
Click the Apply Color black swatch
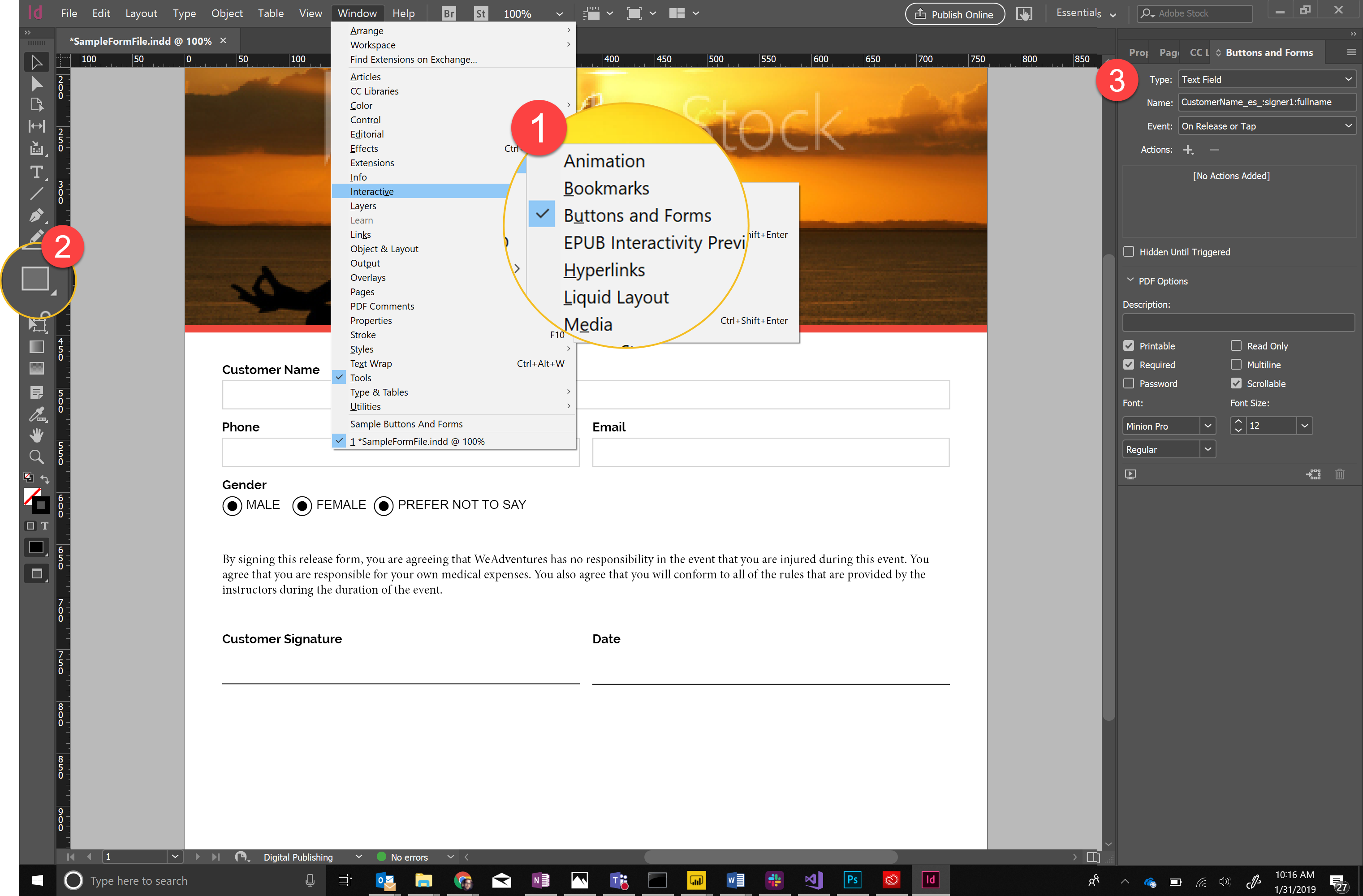36,547
